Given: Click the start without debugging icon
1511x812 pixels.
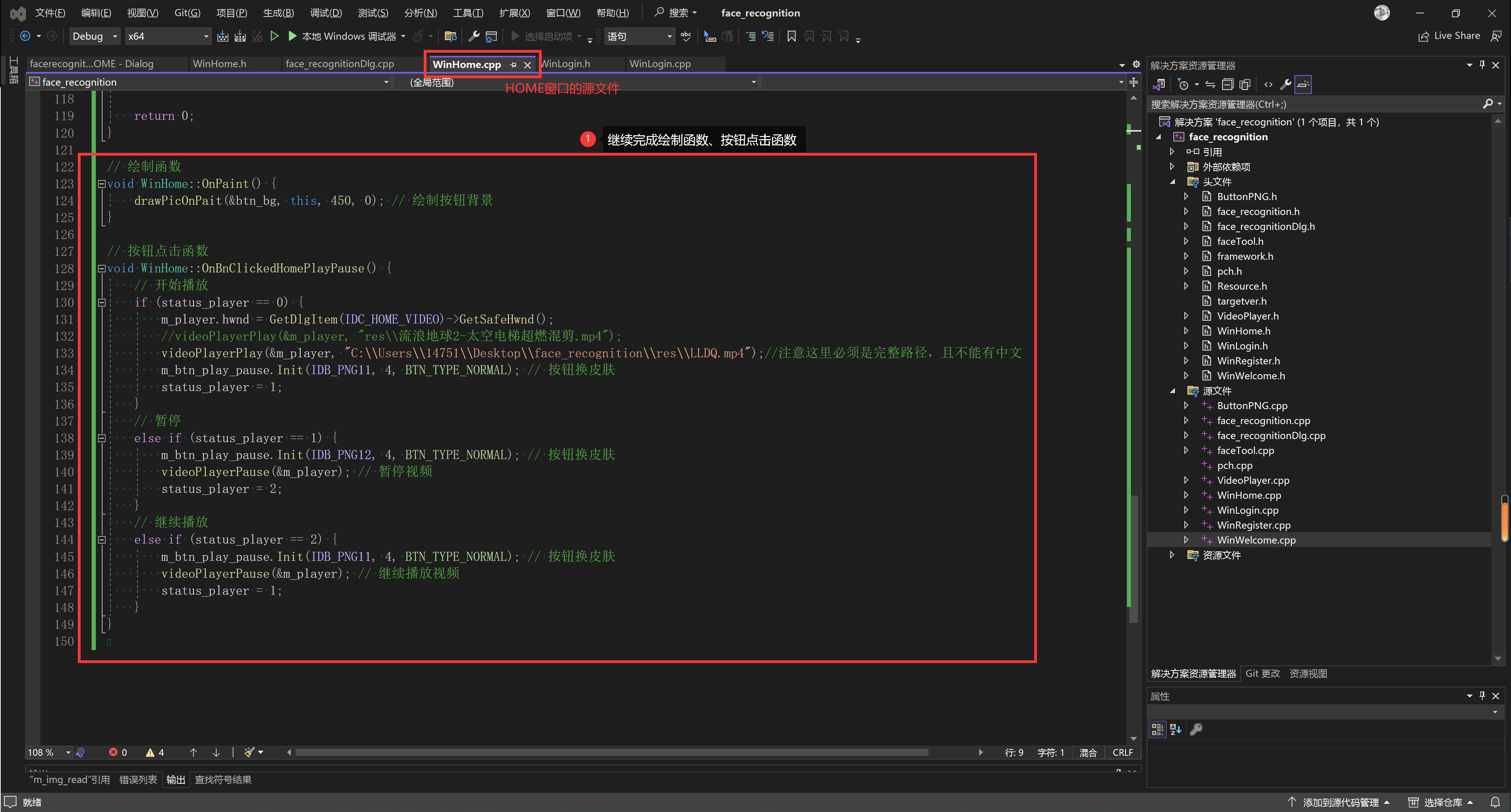Looking at the screenshot, I should point(274,37).
